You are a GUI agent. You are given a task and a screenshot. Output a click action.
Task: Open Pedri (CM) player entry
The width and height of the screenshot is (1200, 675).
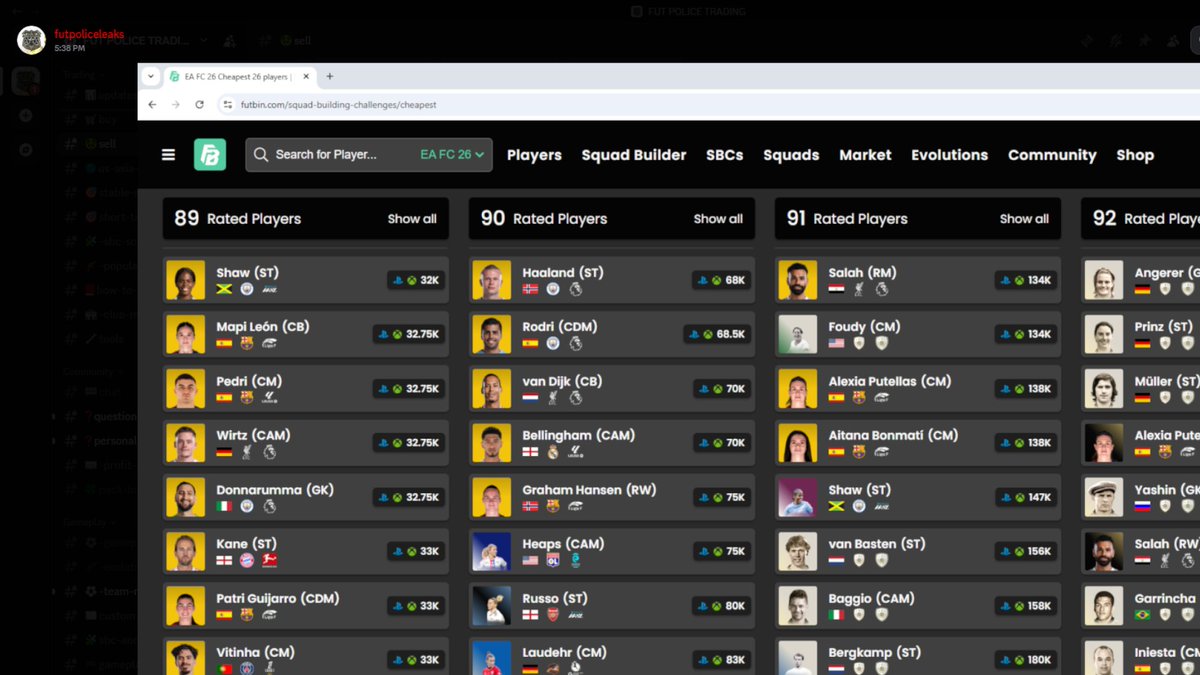[x=305, y=388]
